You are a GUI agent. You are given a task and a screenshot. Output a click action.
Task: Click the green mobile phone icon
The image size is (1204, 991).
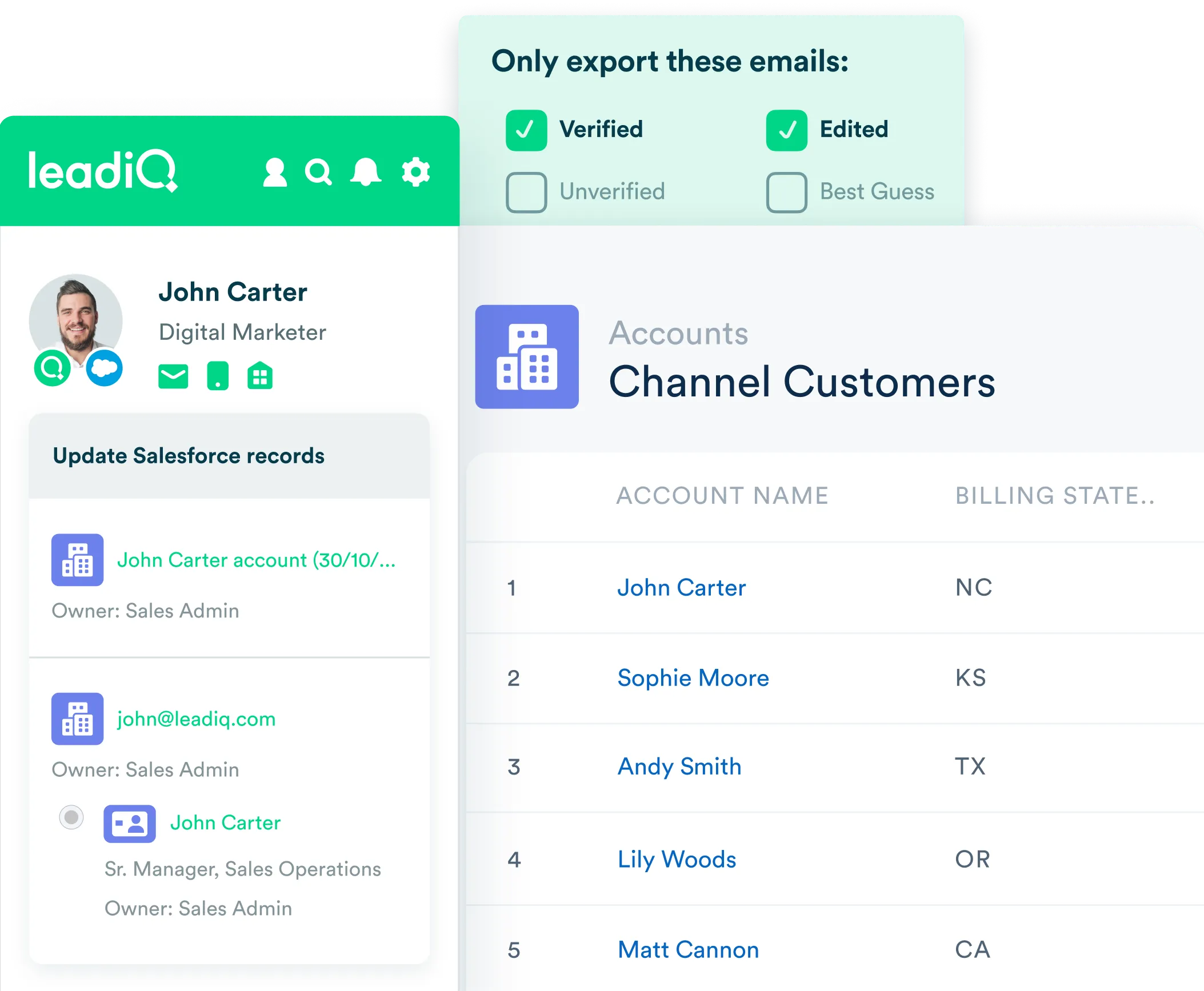tap(217, 376)
